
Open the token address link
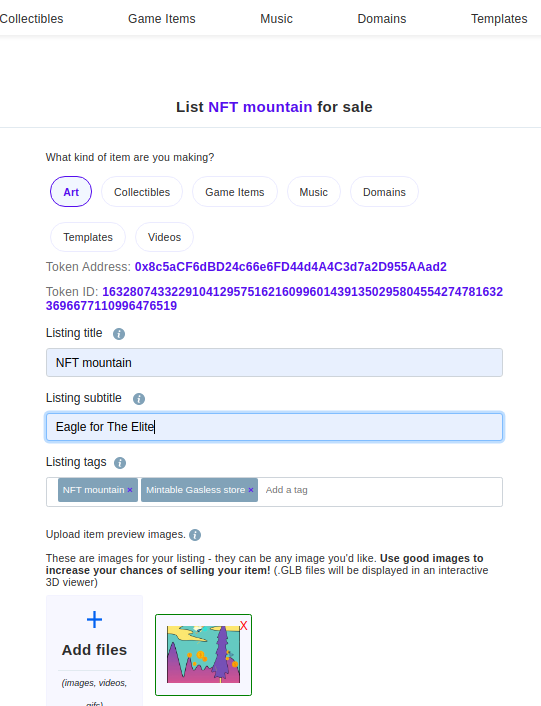pos(290,267)
